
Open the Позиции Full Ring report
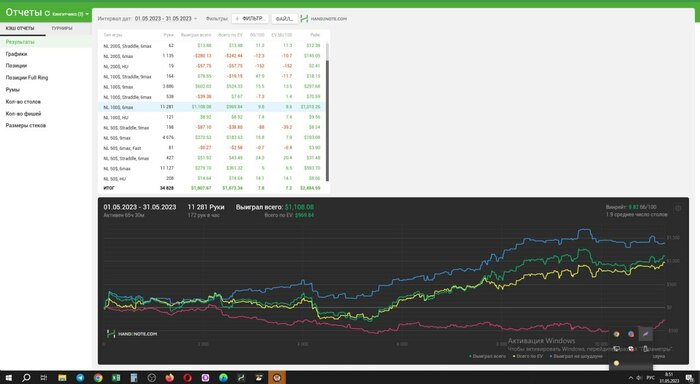click(x=46, y=78)
